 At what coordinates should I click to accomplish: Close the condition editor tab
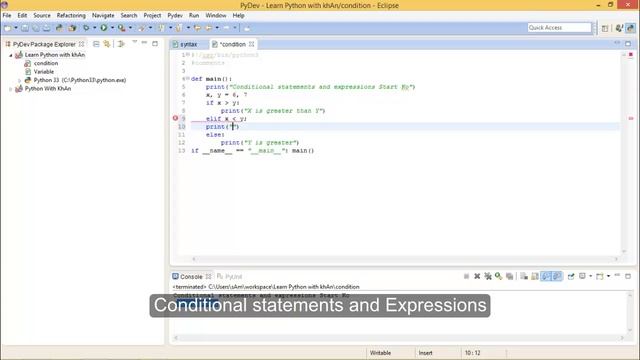tap(251, 44)
